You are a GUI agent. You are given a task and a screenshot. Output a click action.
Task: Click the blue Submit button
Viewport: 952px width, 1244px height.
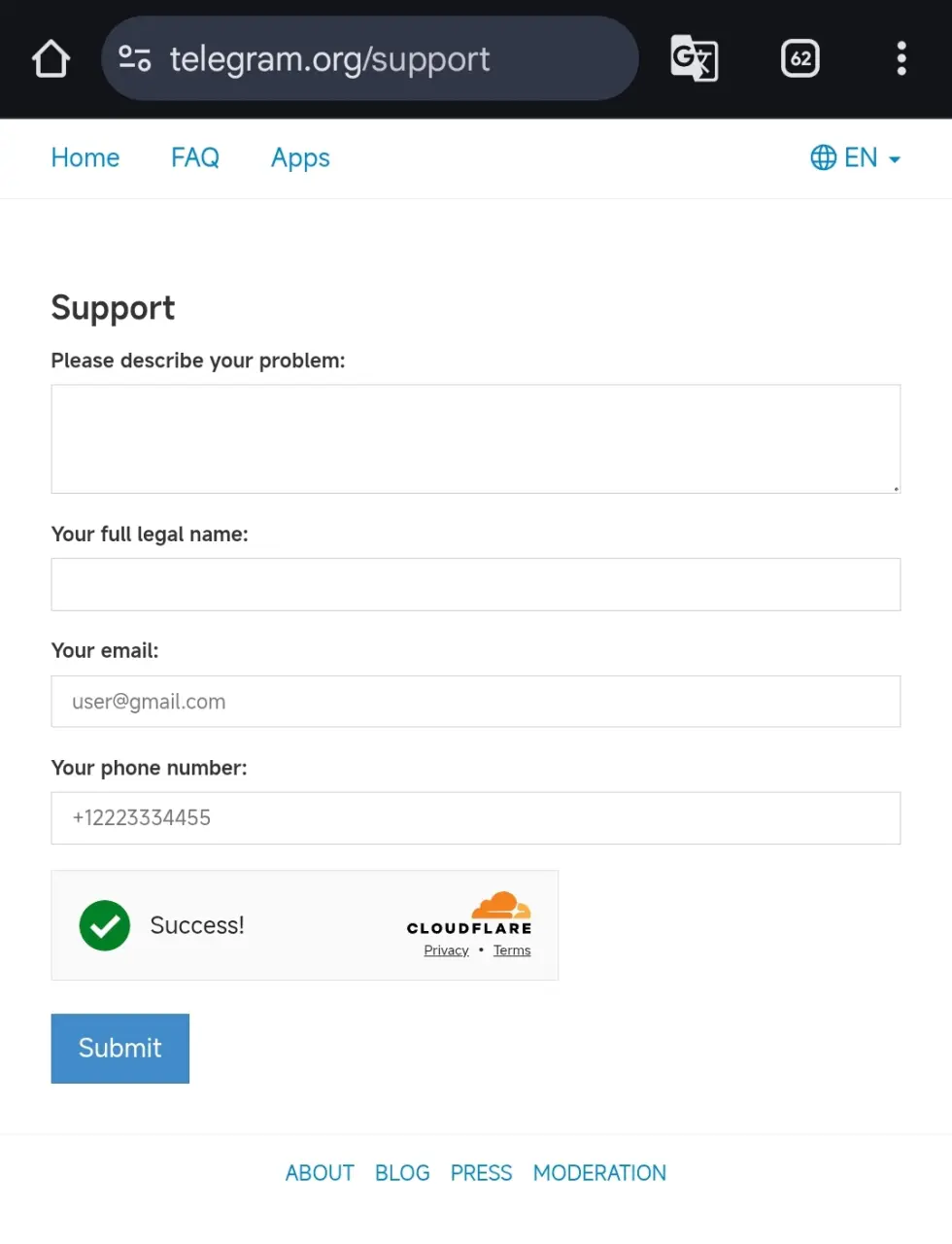(x=120, y=1049)
